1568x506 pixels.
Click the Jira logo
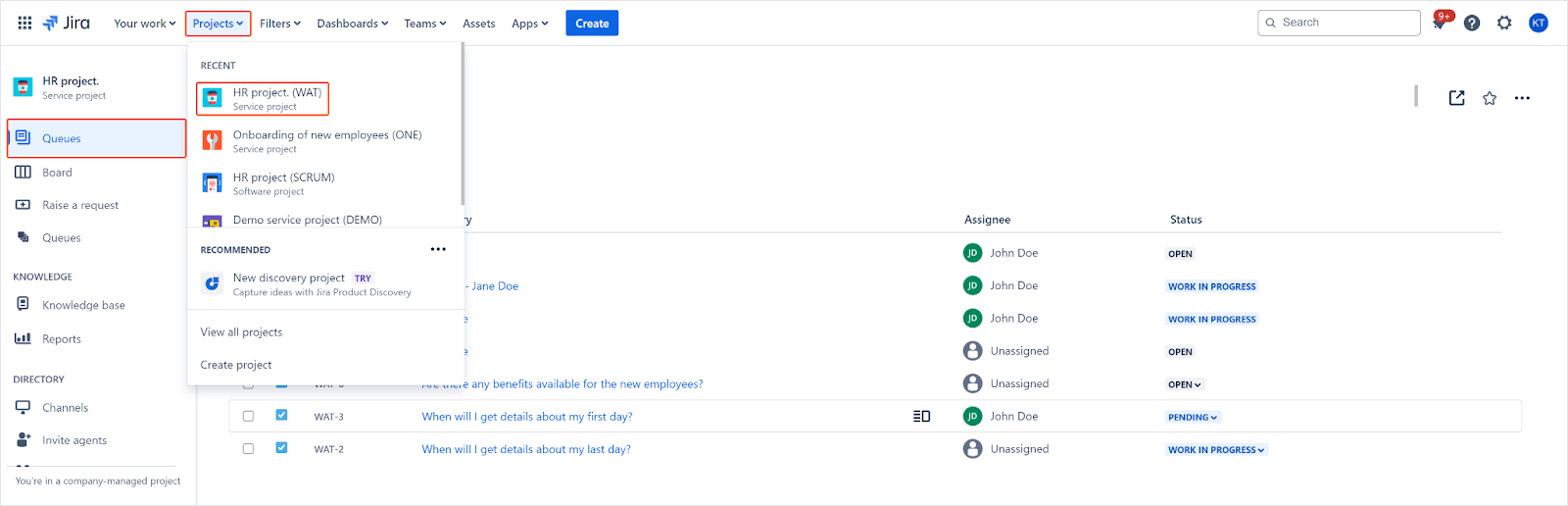coord(66,23)
